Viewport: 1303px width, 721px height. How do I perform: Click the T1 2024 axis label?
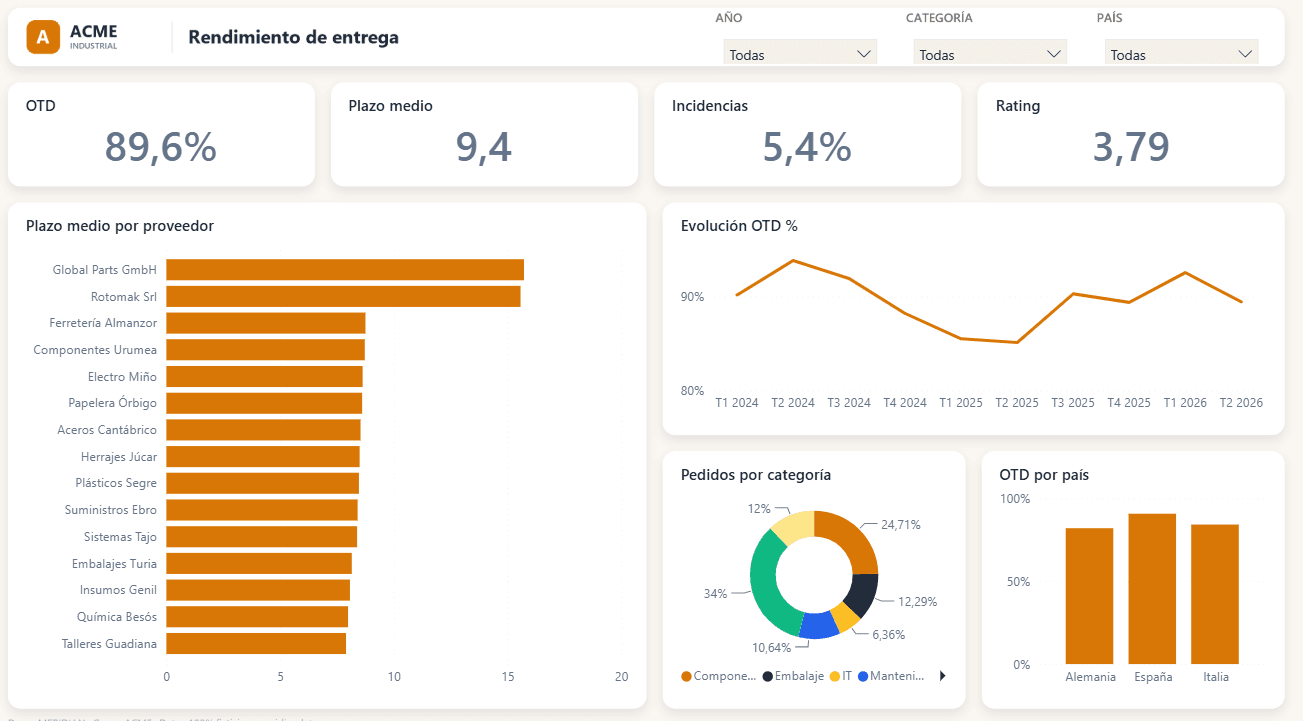[x=737, y=403]
